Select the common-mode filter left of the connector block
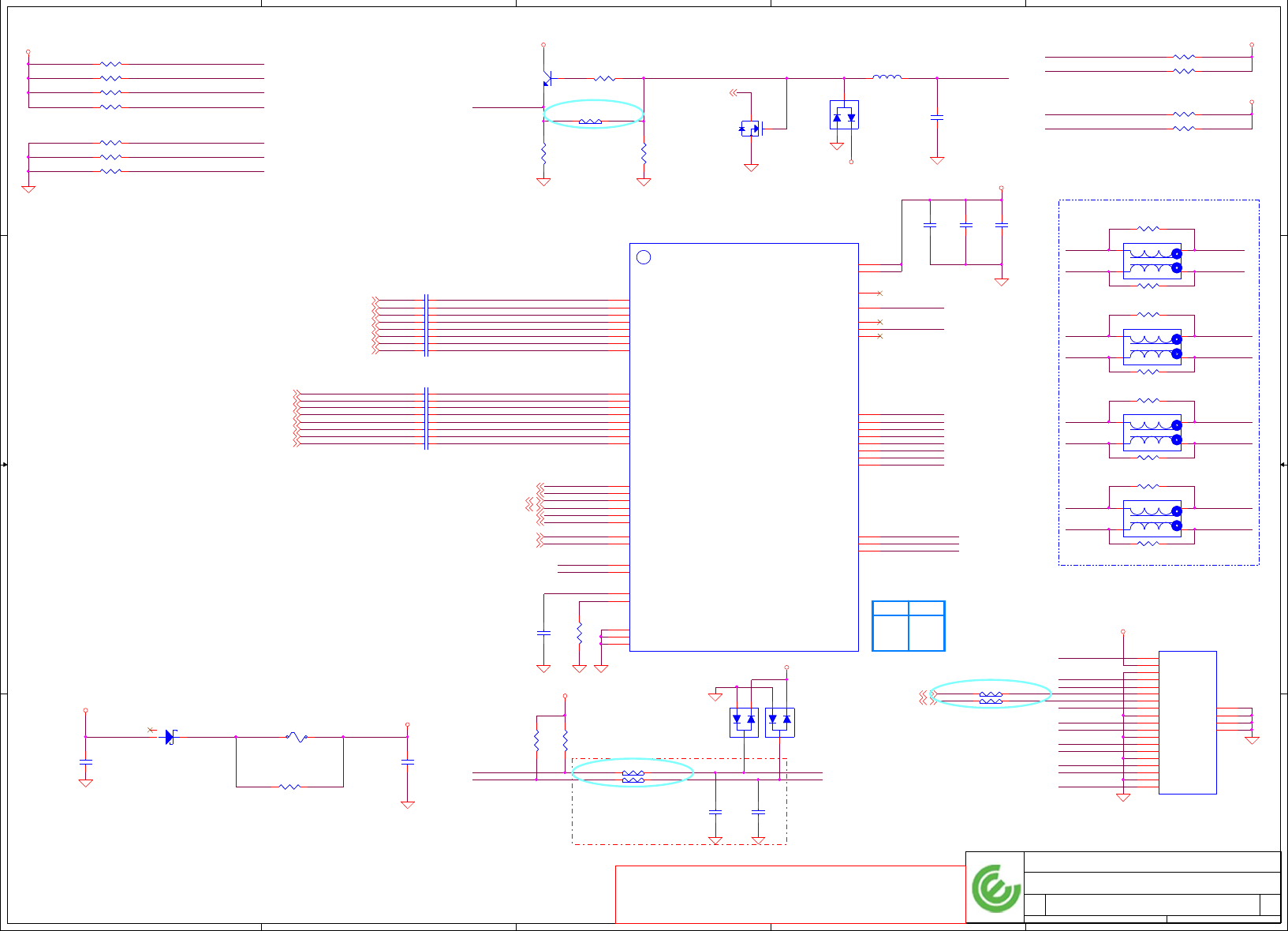This screenshot has width=1288, height=931. pos(991,697)
